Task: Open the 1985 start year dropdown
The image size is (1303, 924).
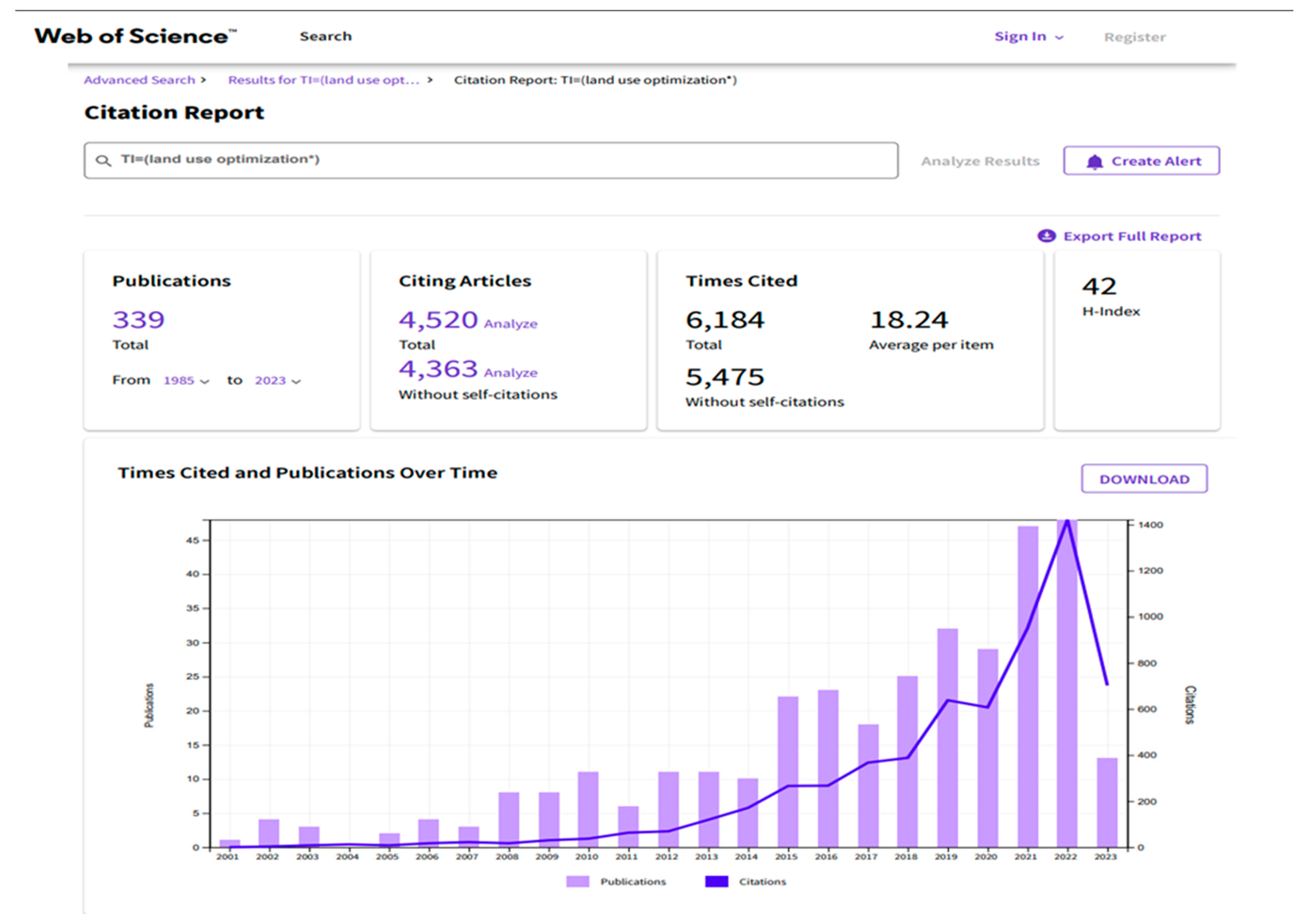Action: (186, 381)
